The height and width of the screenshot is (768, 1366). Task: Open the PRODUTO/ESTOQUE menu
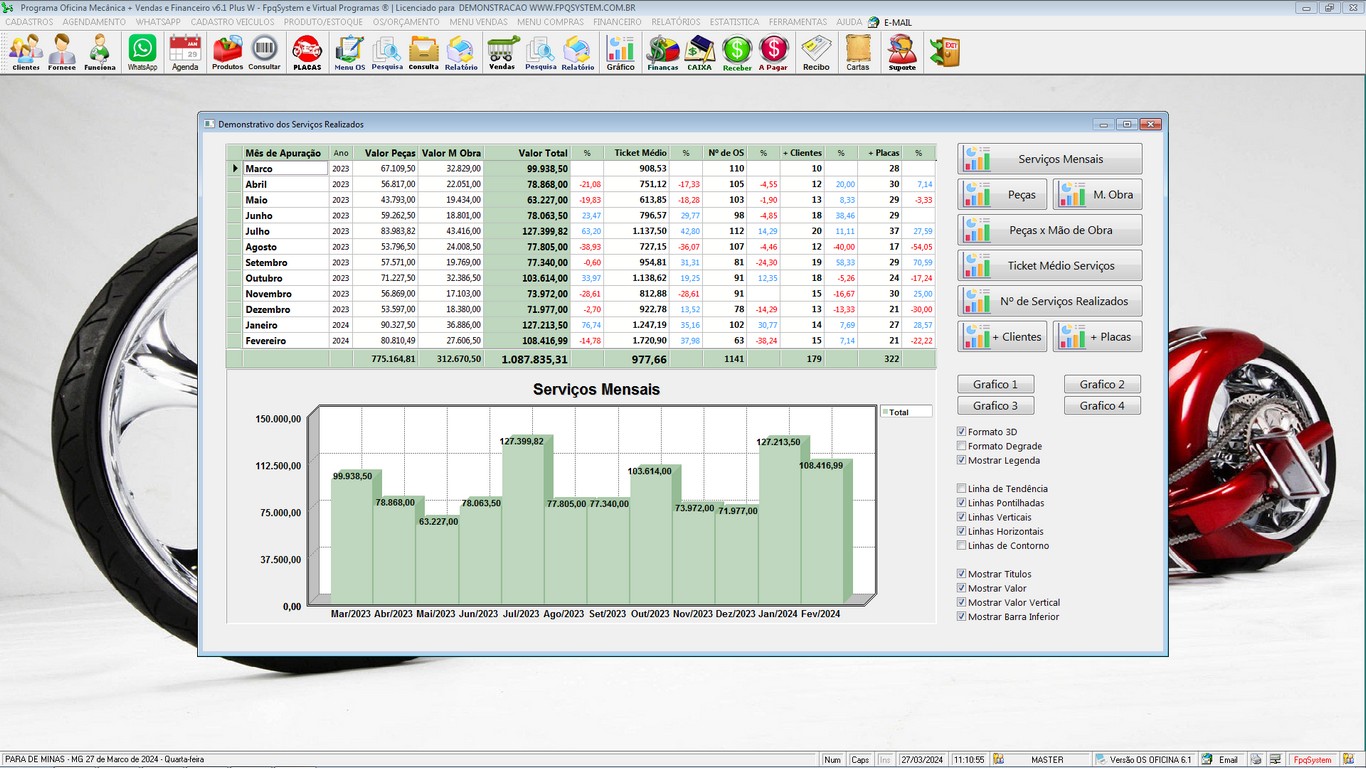323,22
